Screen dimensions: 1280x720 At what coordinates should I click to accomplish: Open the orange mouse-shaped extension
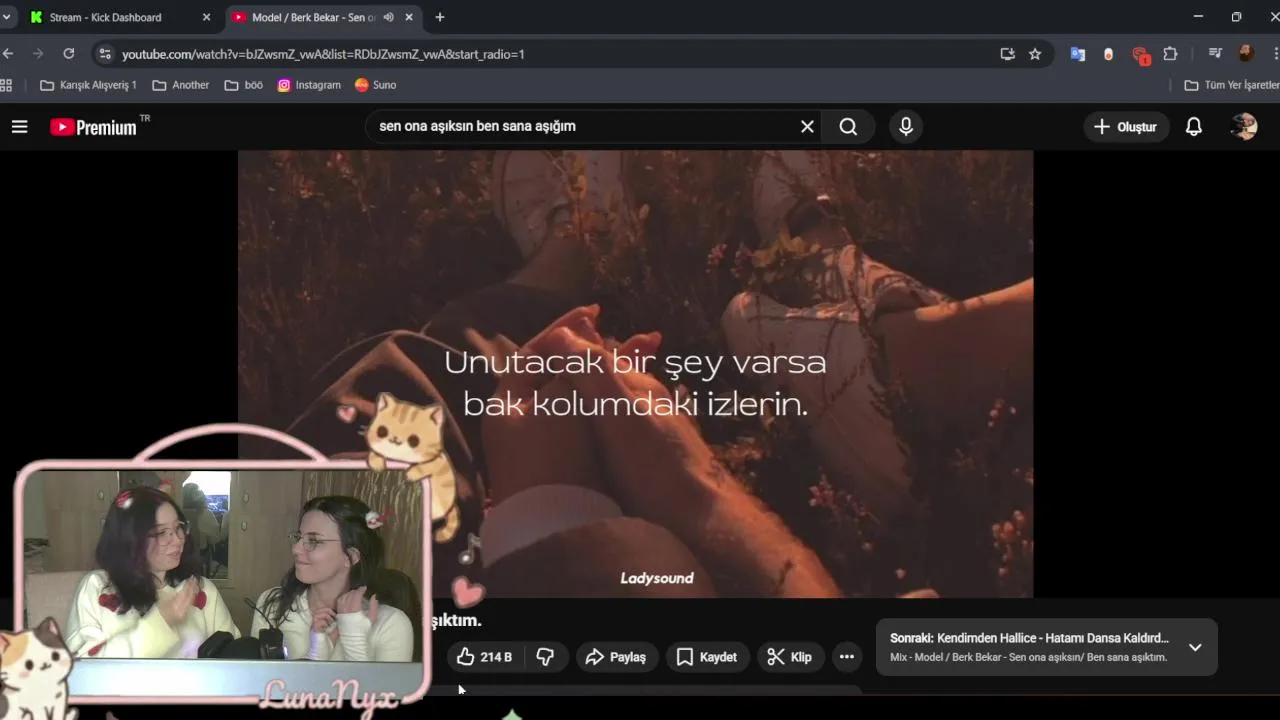(1108, 54)
